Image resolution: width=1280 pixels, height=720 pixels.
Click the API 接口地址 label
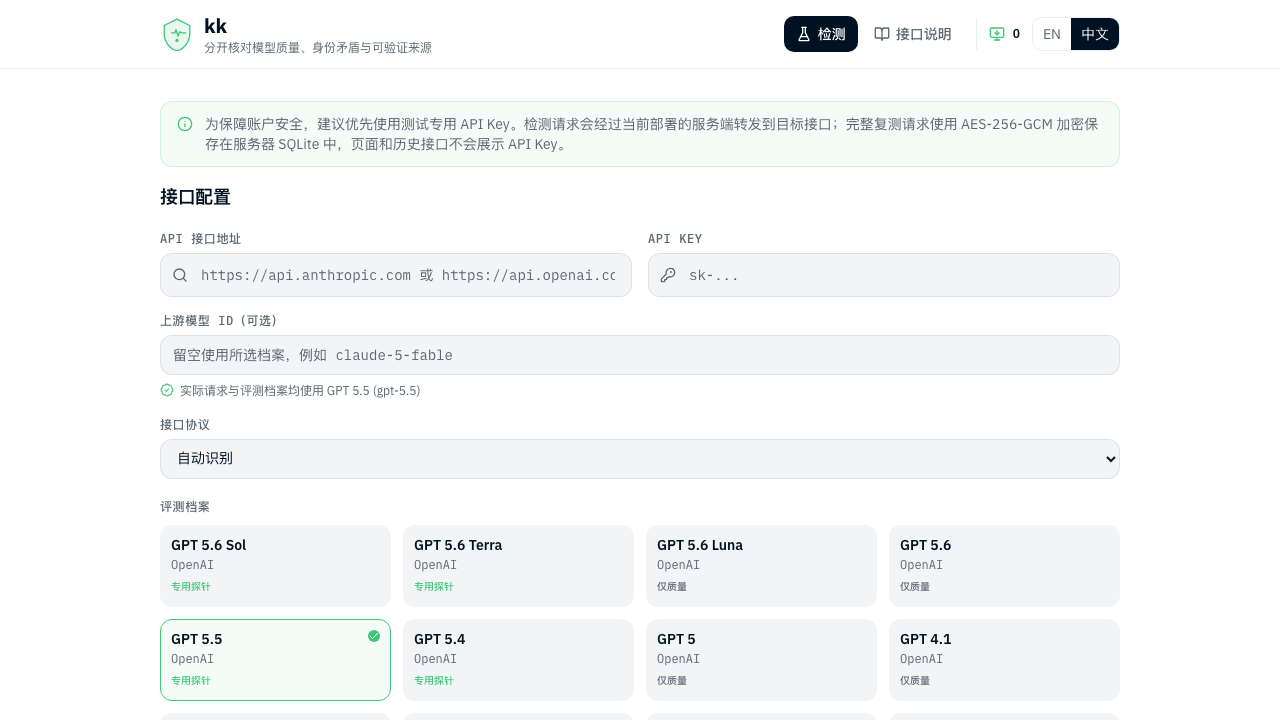(x=200, y=239)
